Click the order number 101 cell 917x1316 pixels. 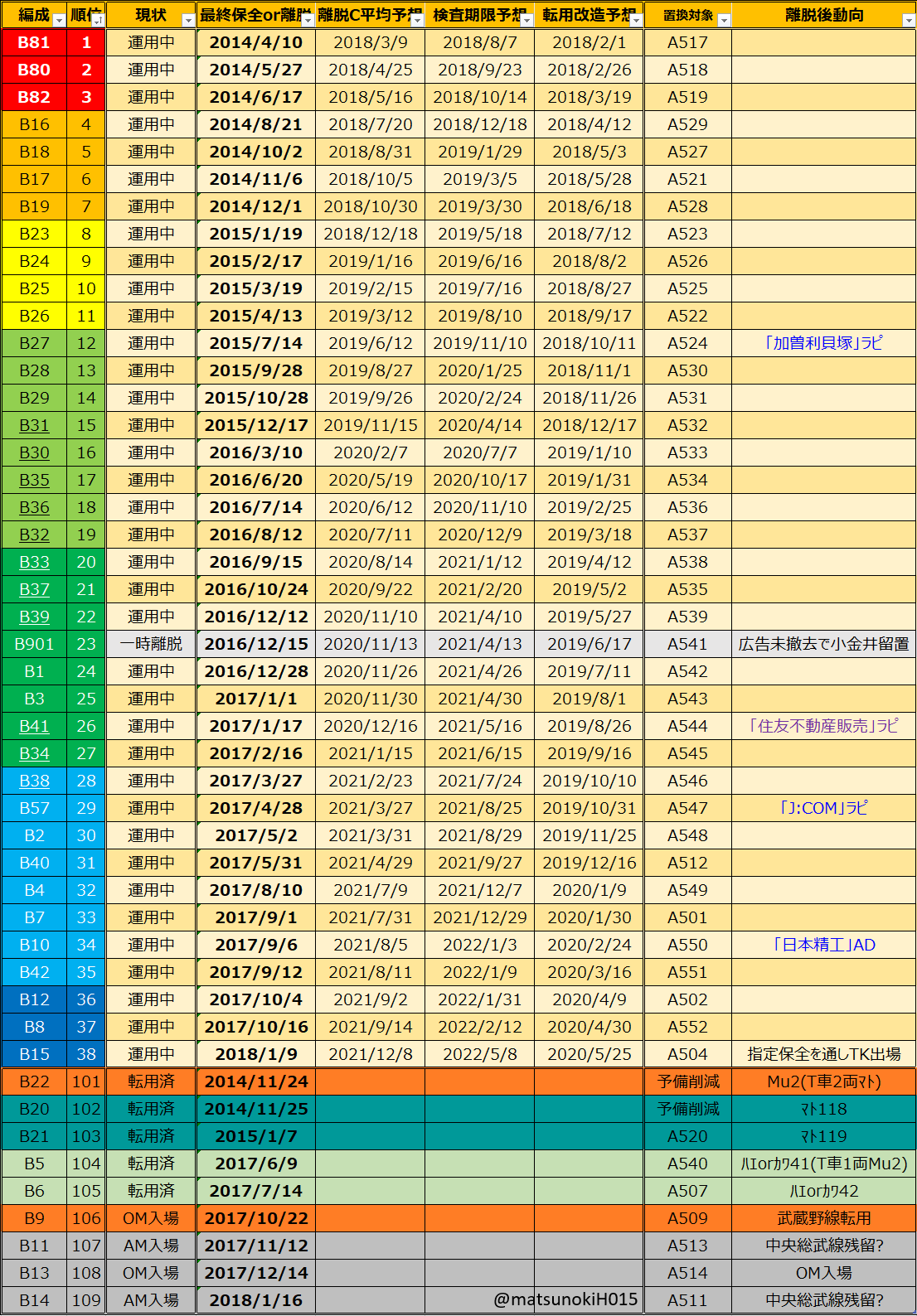[86, 1081]
